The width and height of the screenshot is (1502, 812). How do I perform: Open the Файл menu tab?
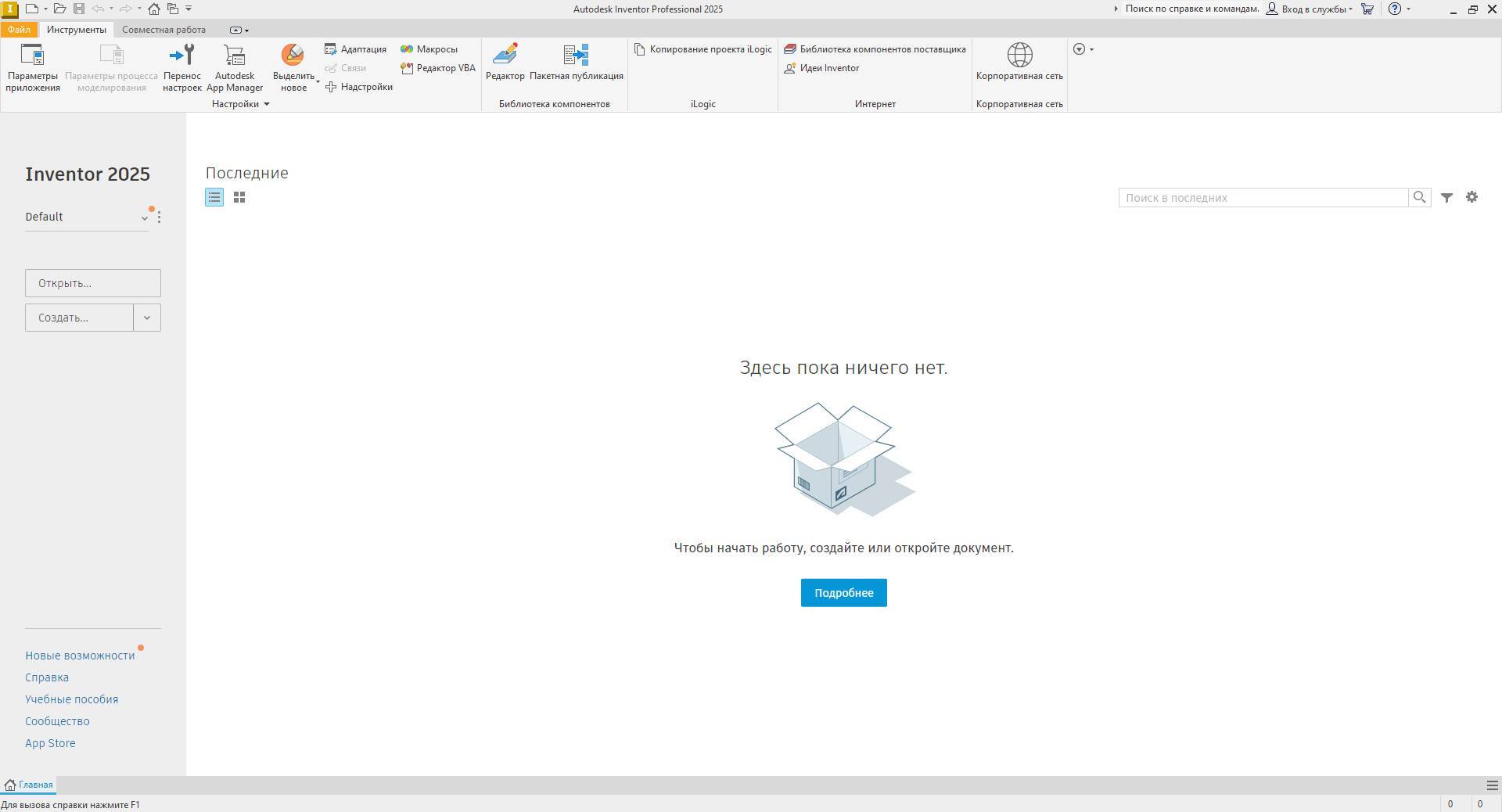tap(19, 30)
